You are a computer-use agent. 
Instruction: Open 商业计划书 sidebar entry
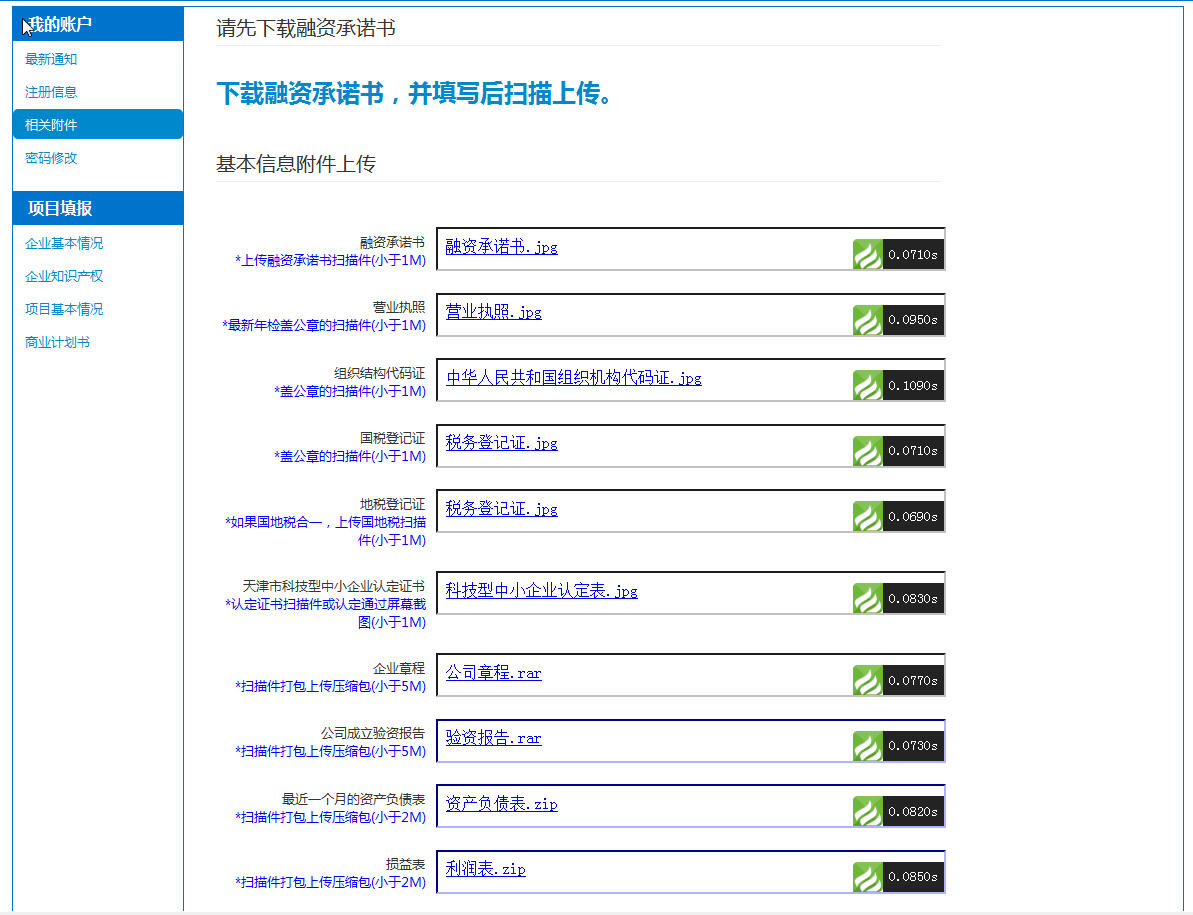[57, 343]
